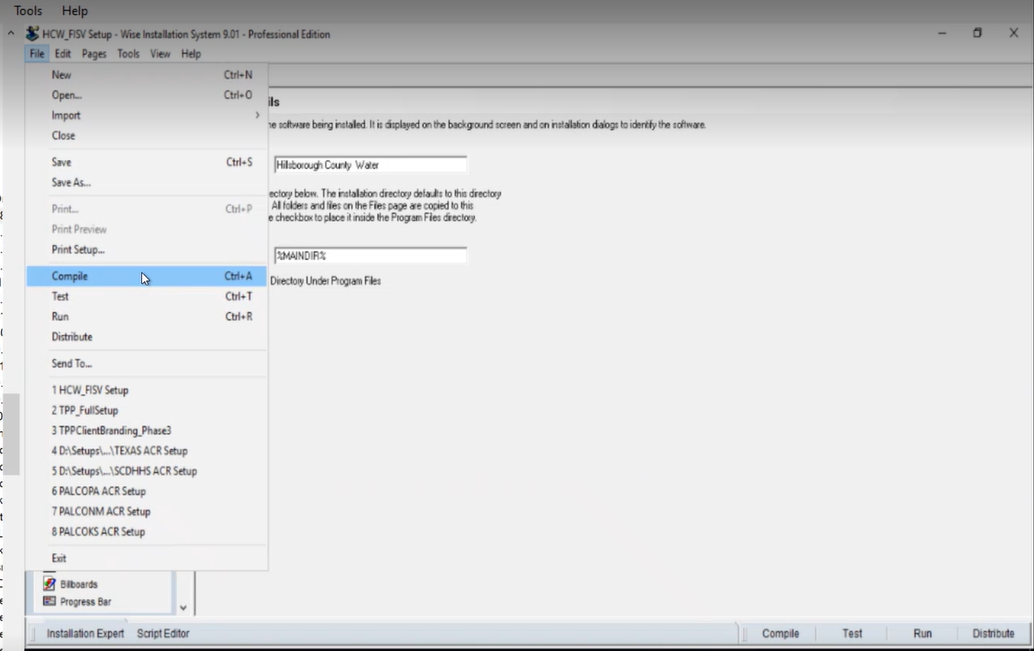
Task: Expand the Import submenu arrow
Action: point(257,115)
